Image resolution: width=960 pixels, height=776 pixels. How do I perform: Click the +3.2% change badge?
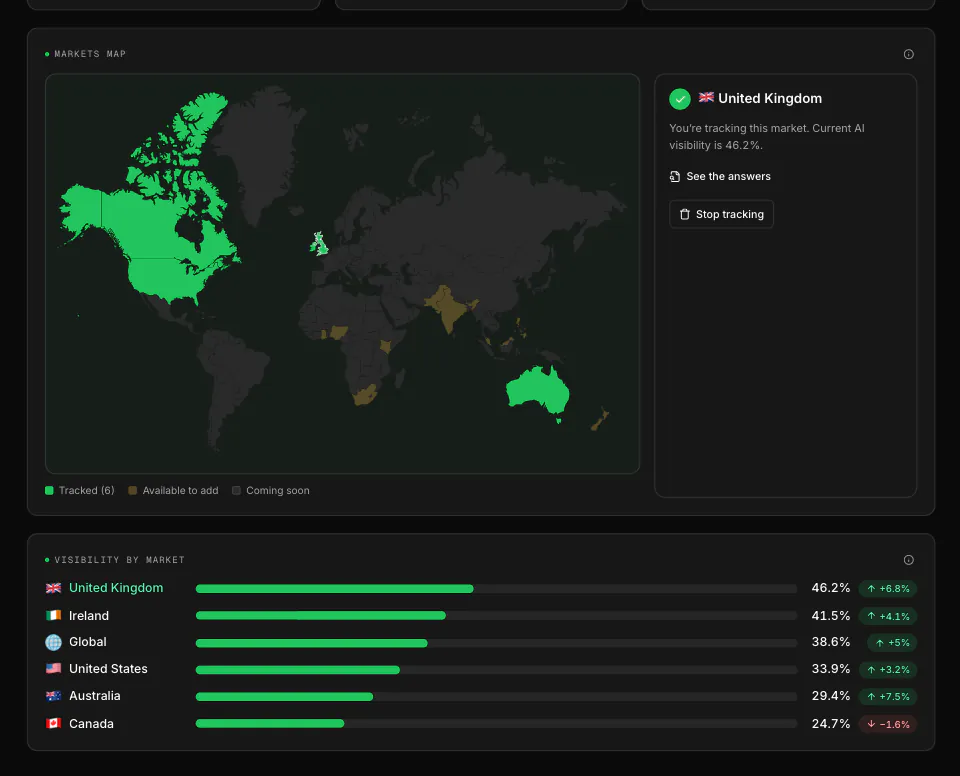point(888,669)
